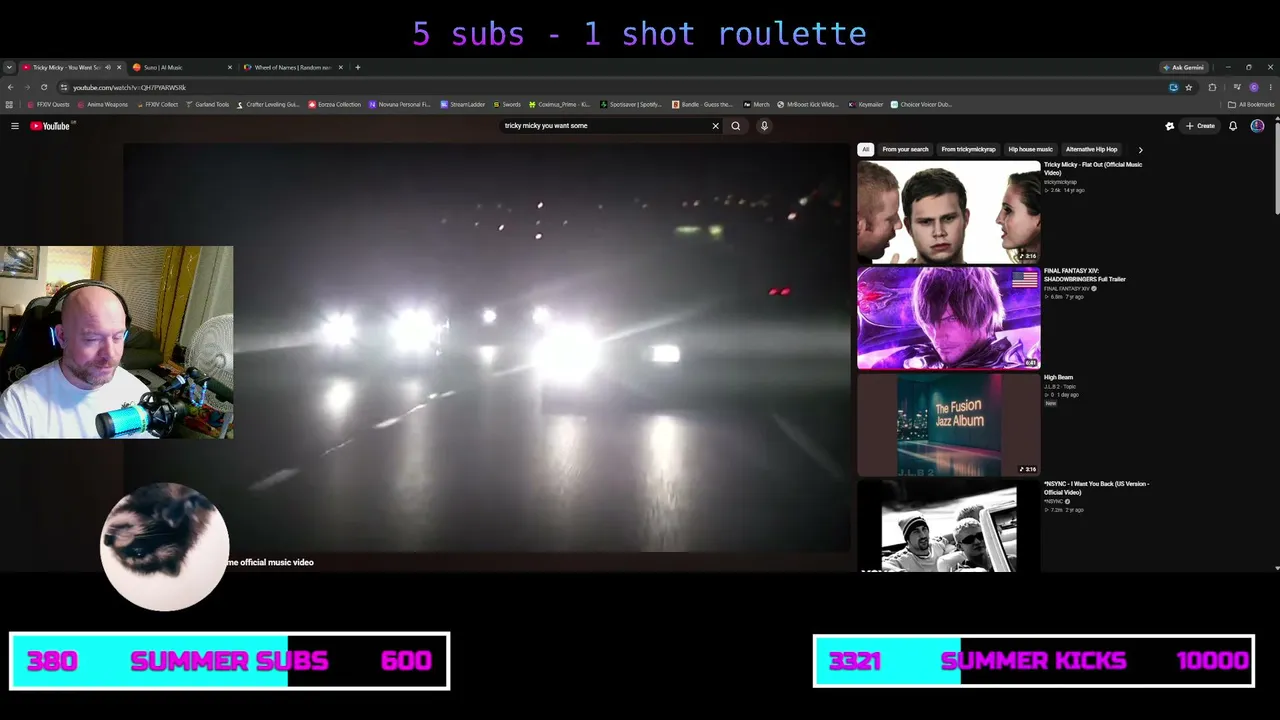Open the All Bookmarks folder
The height and width of the screenshot is (720, 1280).
click(1252, 104)
